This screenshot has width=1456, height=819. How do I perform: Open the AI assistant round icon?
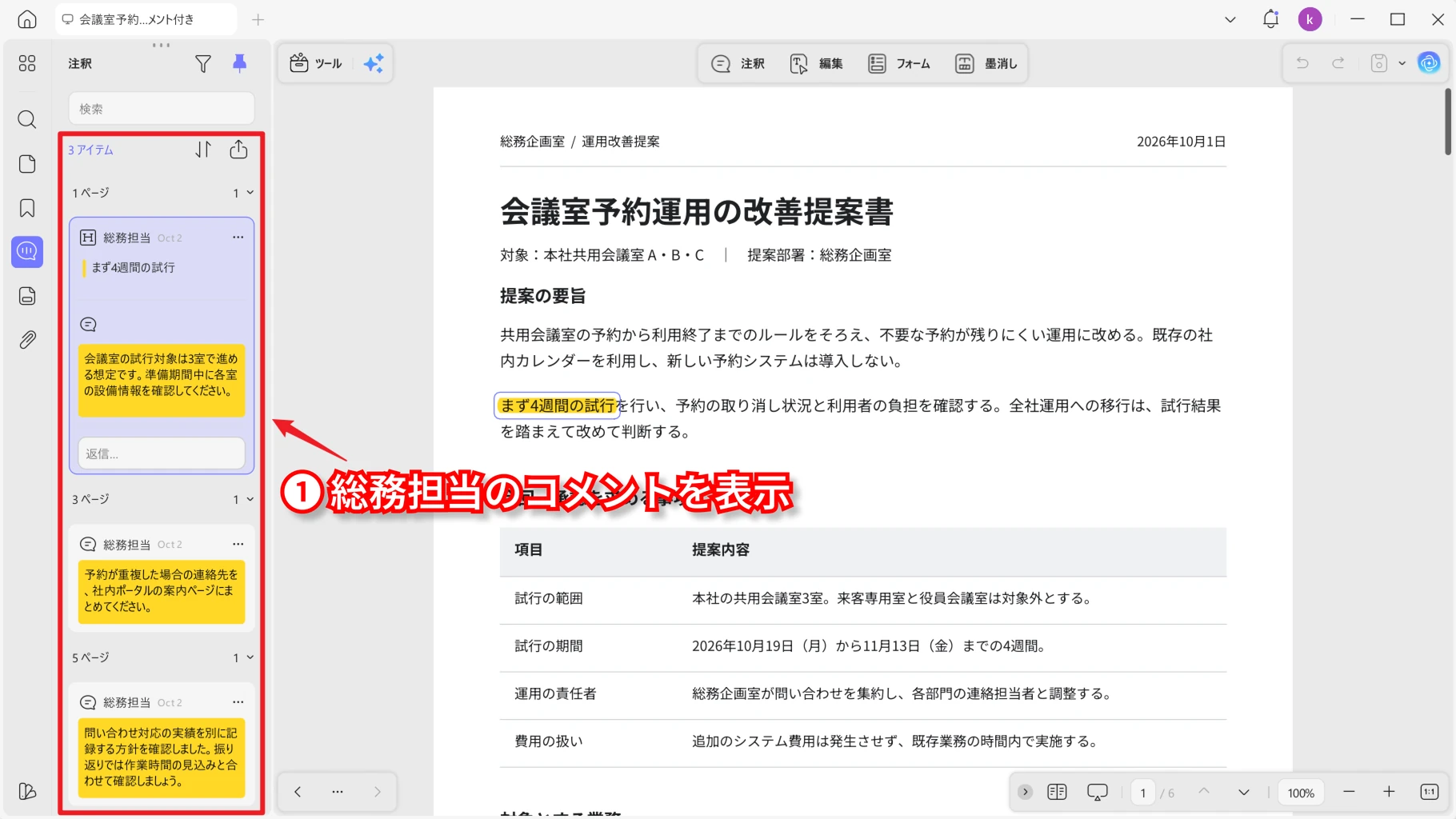[1429, 63]
